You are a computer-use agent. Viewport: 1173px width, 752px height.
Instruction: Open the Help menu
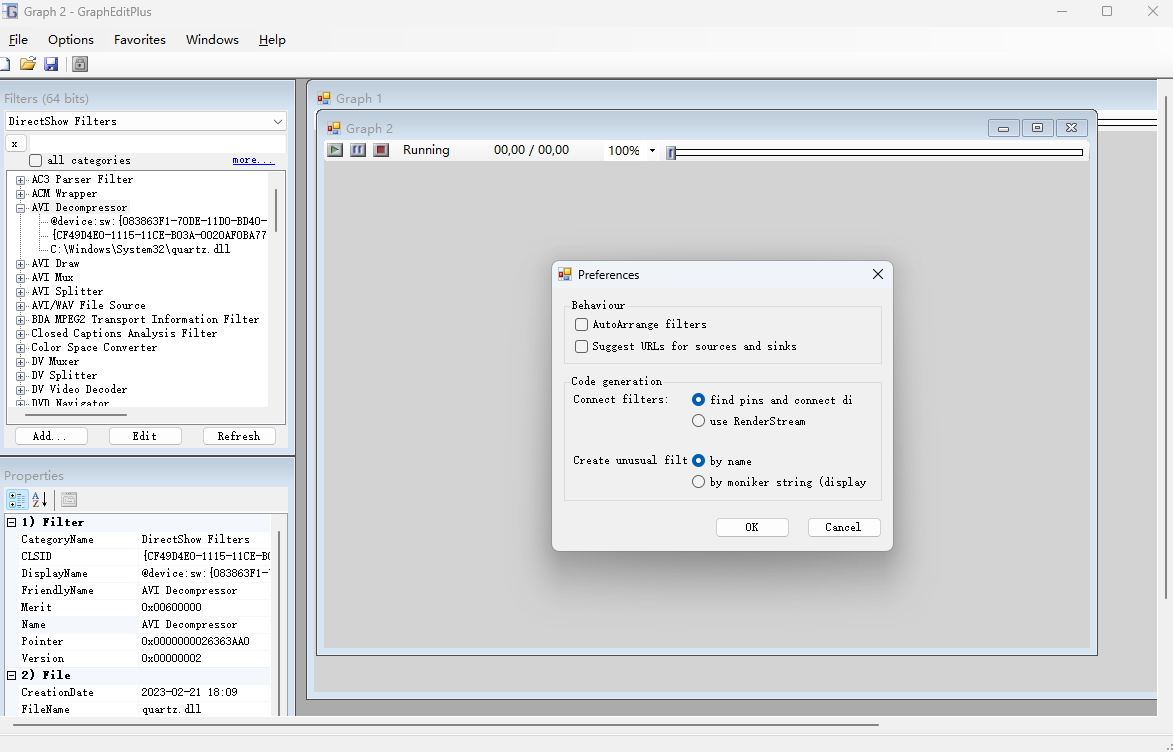click(272, 40)
